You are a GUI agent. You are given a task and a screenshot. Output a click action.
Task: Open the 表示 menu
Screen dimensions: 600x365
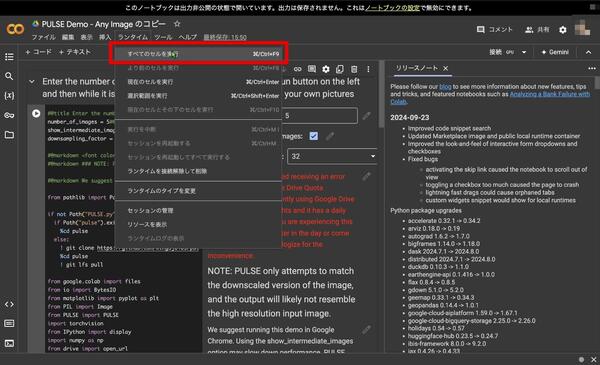click(86, 37)
